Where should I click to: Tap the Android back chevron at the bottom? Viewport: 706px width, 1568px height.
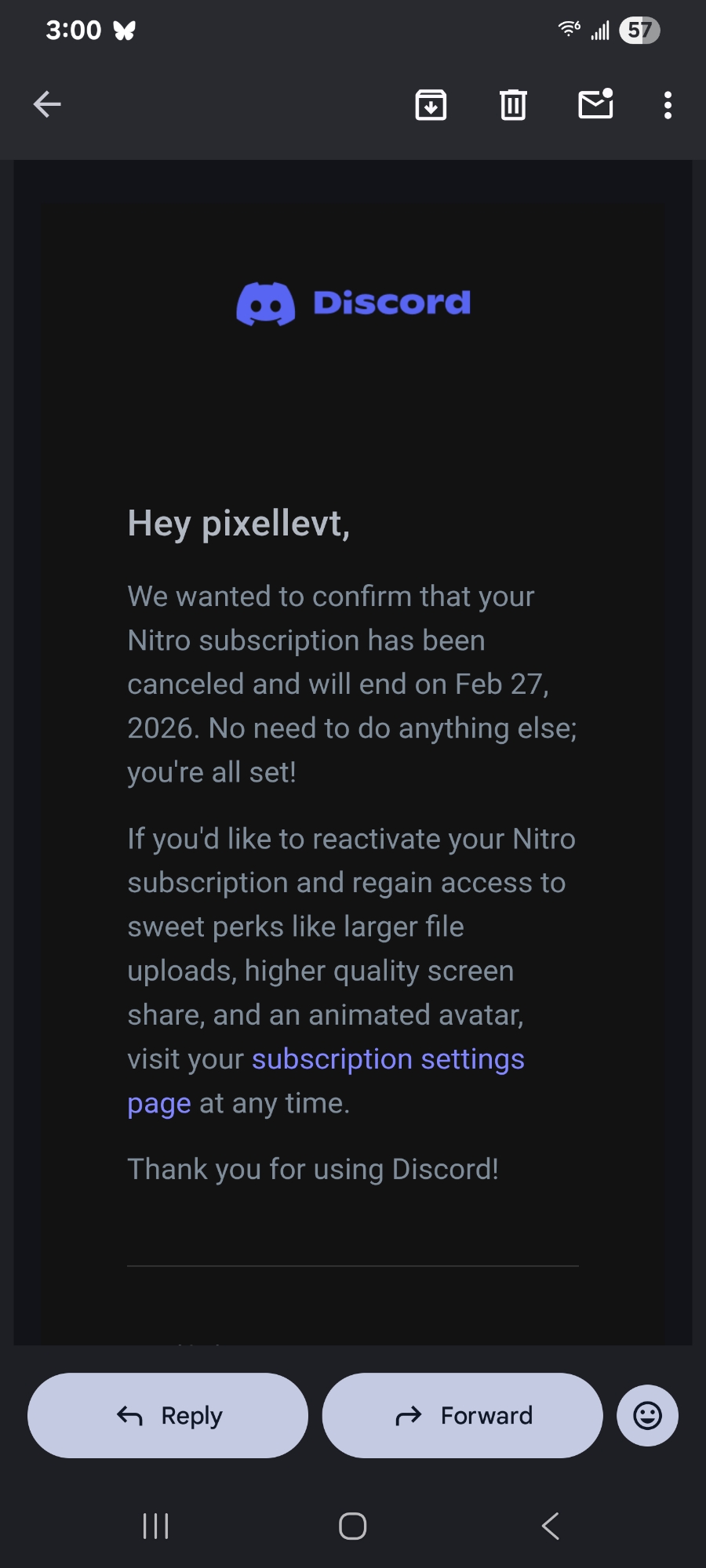pyautogui.click(x=551, y=1526)
